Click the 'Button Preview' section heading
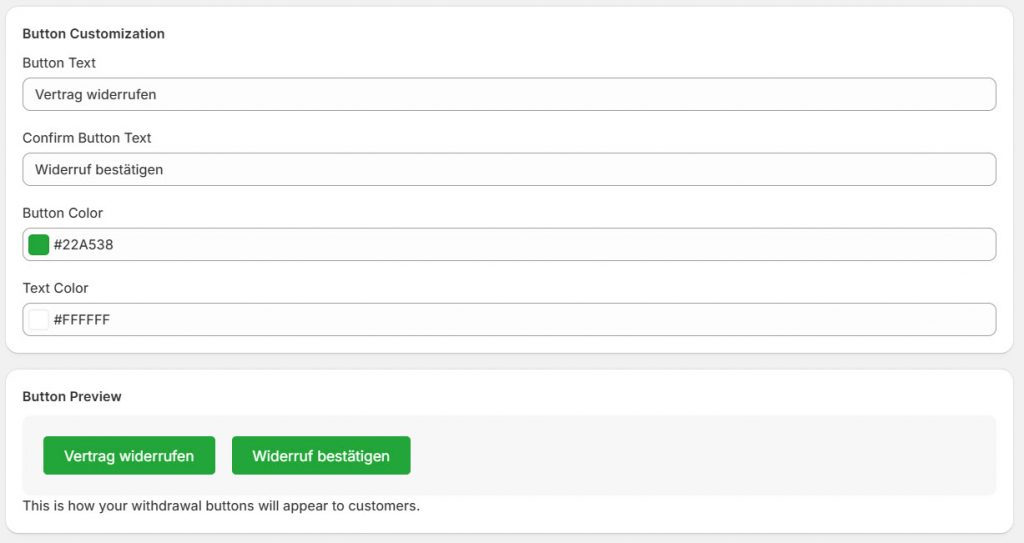 [72, 397]
